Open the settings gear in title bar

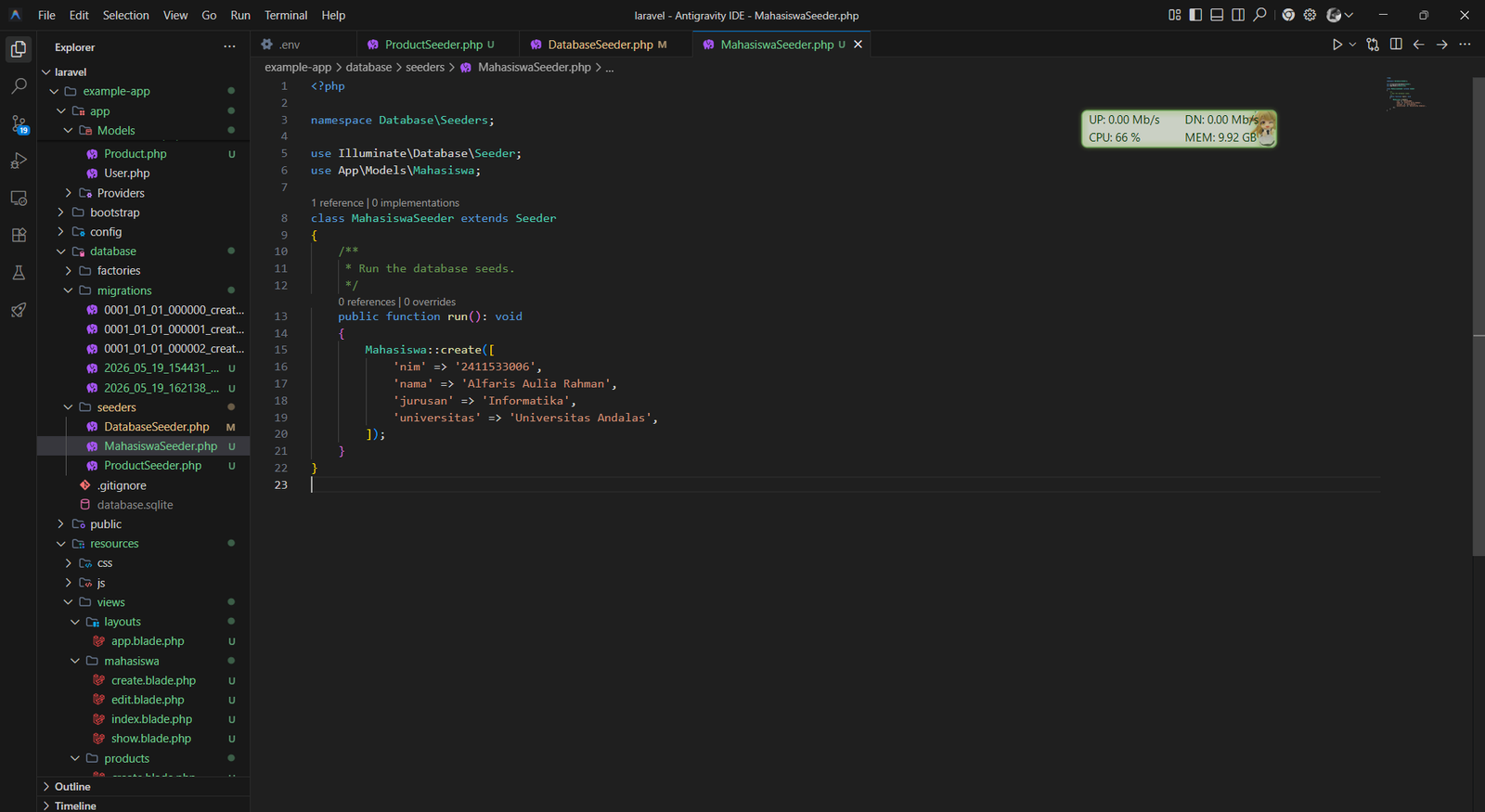1310,15
